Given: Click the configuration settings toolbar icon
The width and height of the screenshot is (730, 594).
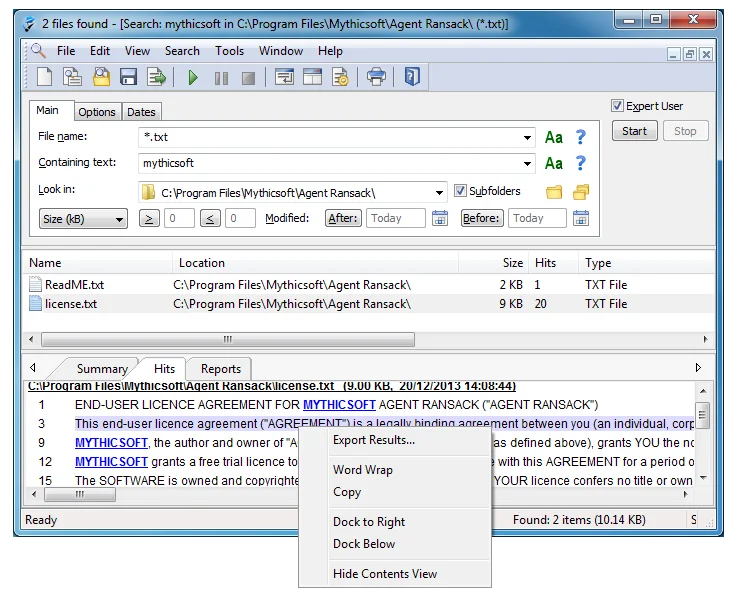Looking at the screenshot, I should click(340, 77).
